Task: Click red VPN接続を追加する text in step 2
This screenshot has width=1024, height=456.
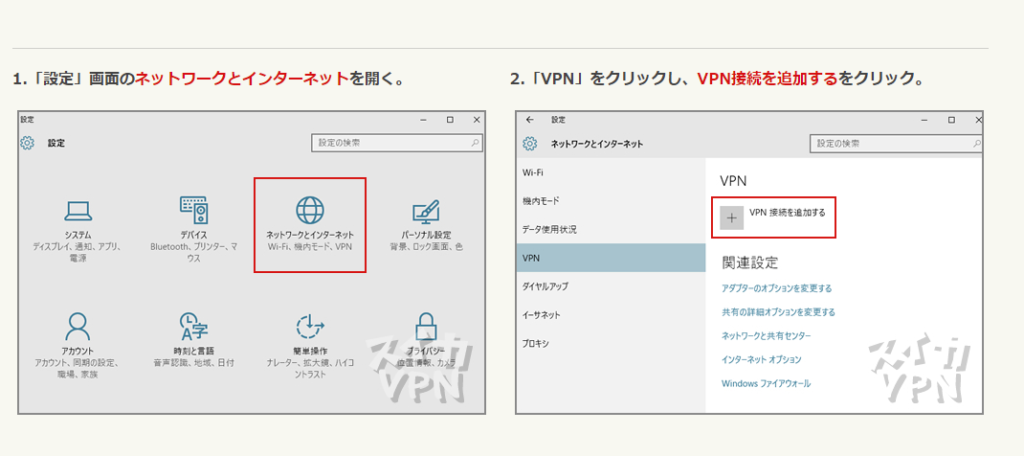Action: tap(767, 79)
